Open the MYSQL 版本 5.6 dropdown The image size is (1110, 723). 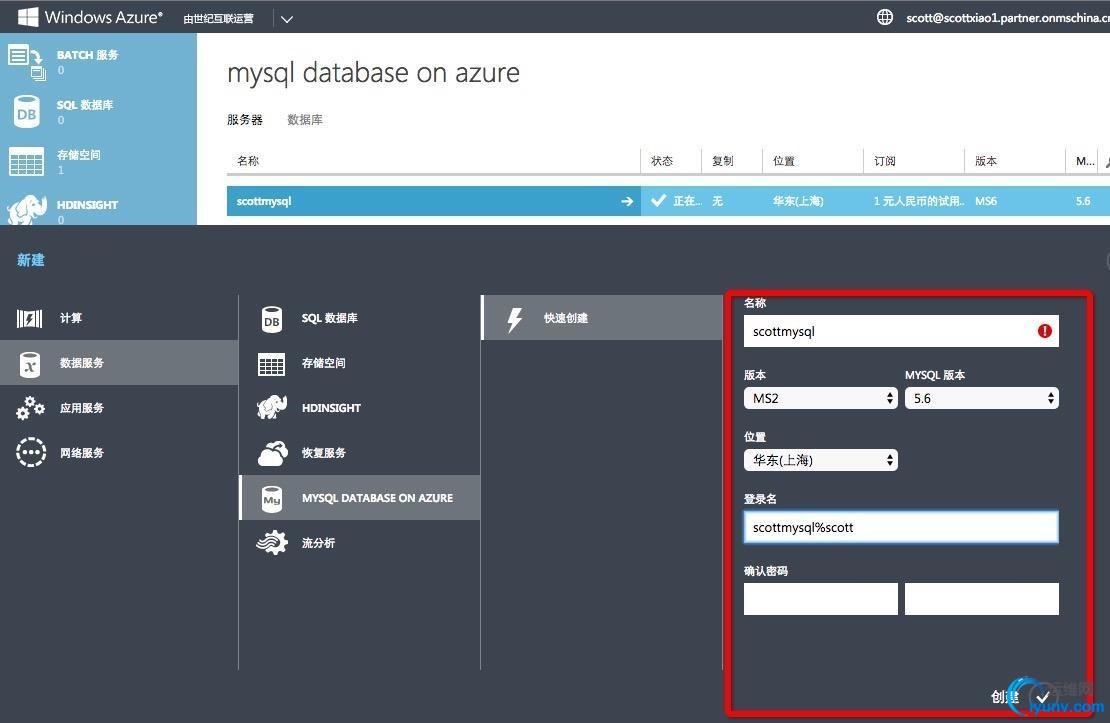pyautogui.click(x=981, y=398)
